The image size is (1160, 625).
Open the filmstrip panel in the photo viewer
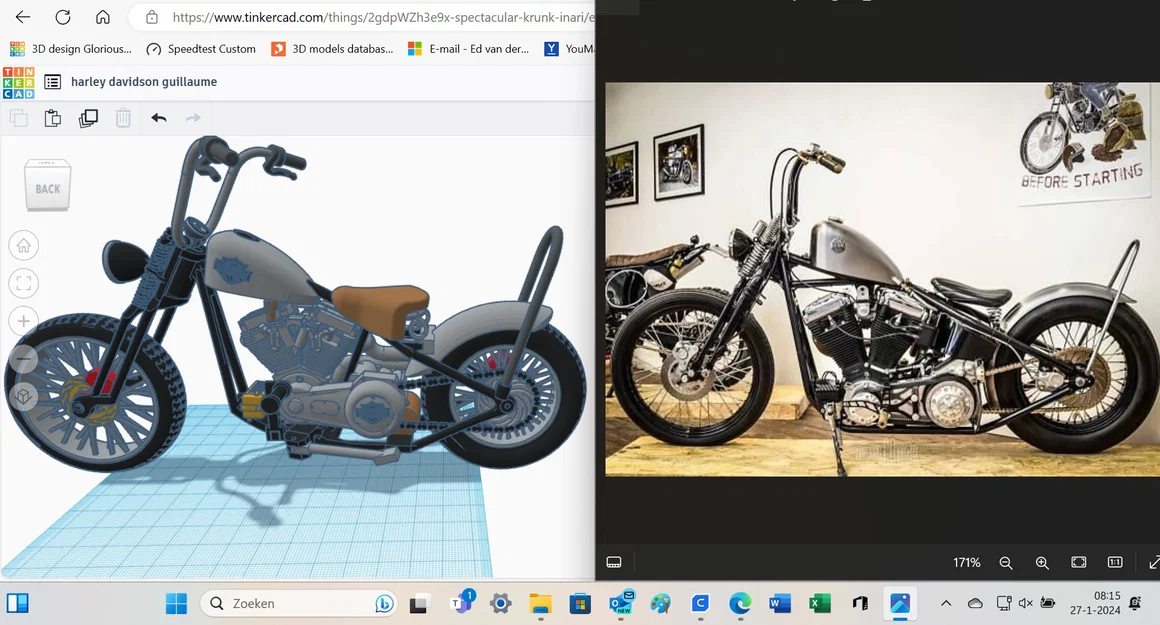pyautogui.click(x=614, y=562)
